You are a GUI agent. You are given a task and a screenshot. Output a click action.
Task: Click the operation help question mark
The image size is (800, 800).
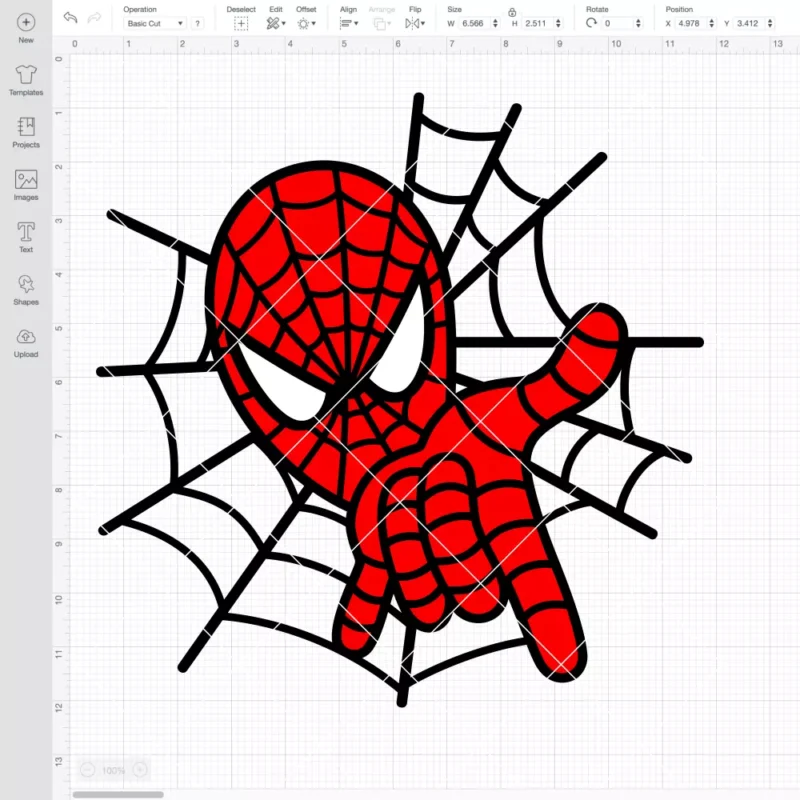click(197, 23)
